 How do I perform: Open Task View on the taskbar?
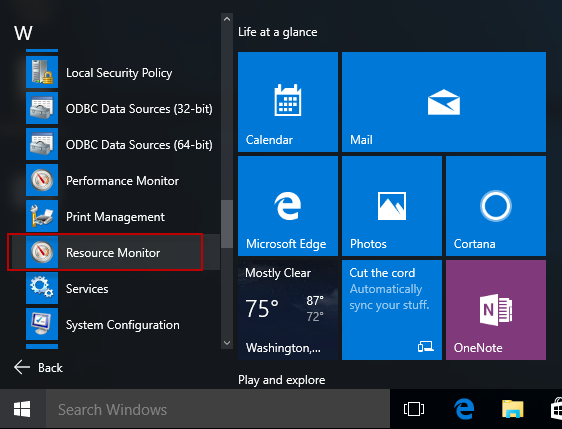(414, 409)
